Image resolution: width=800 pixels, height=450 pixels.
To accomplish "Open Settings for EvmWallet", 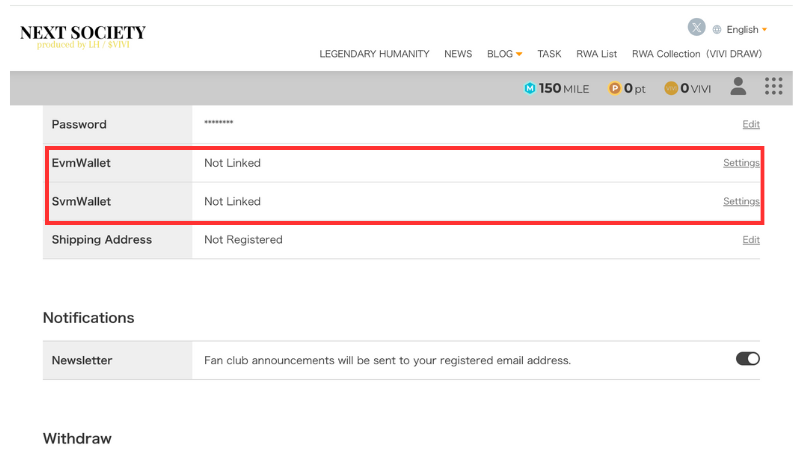I will coord(741,163).
